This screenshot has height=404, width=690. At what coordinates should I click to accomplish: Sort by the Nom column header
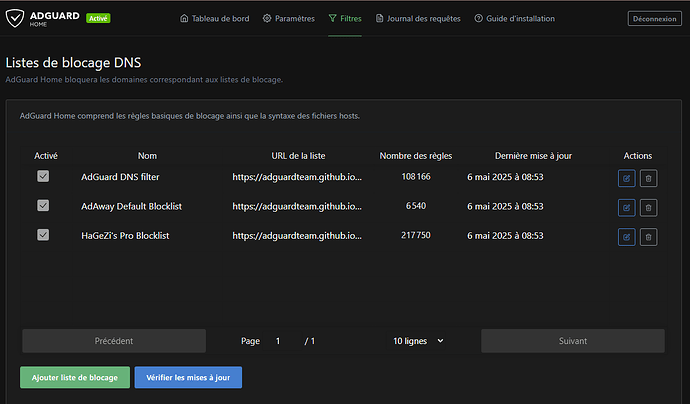(147, 156)
